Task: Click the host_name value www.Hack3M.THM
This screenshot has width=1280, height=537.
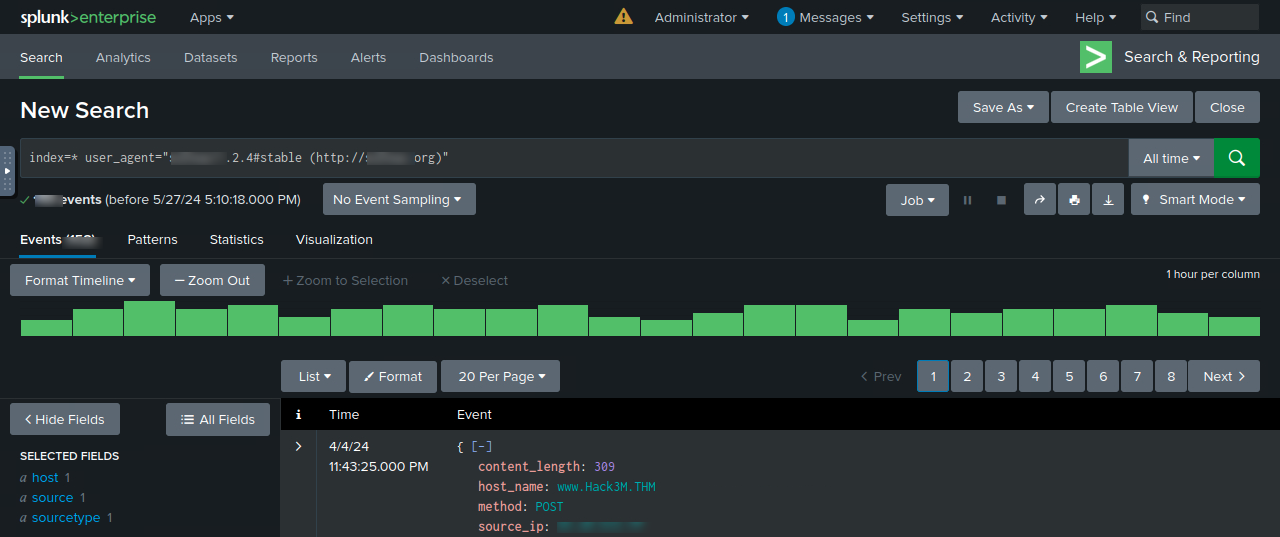Action: 606,487
